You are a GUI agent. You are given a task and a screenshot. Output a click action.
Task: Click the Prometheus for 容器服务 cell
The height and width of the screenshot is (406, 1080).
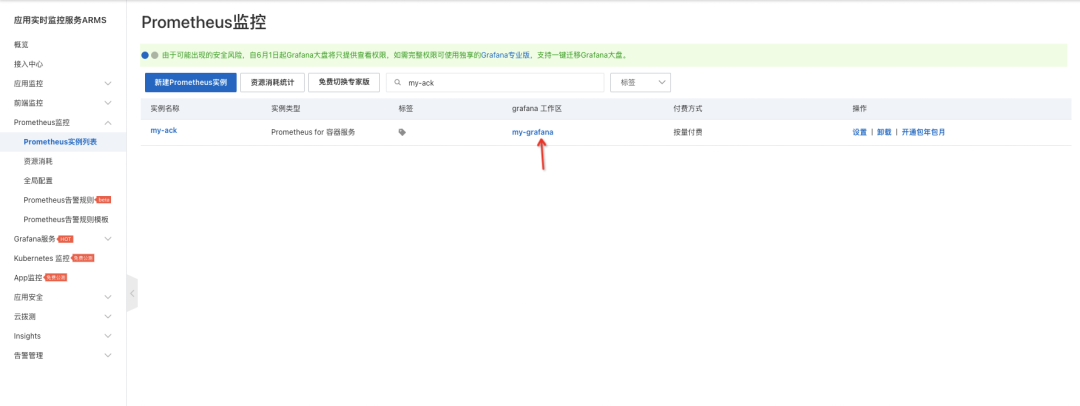313,132
